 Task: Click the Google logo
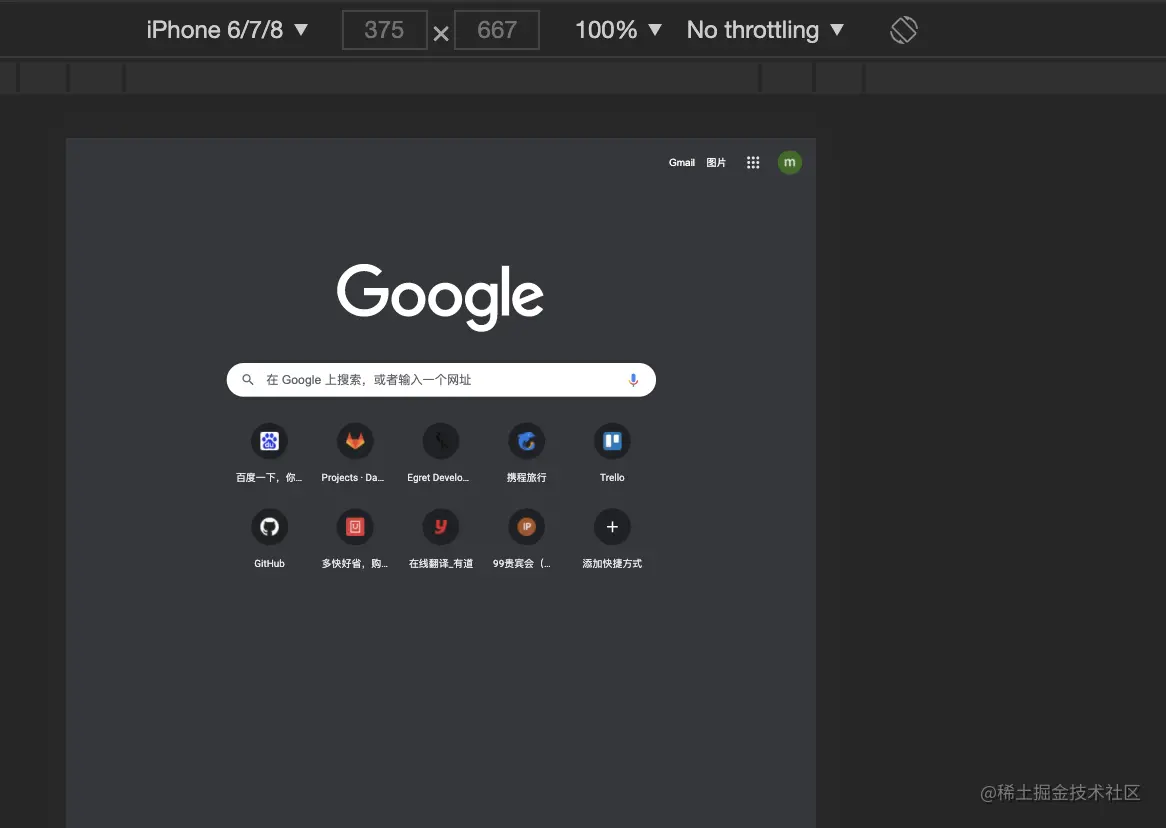pyautogui.click(x=440, y=296)
